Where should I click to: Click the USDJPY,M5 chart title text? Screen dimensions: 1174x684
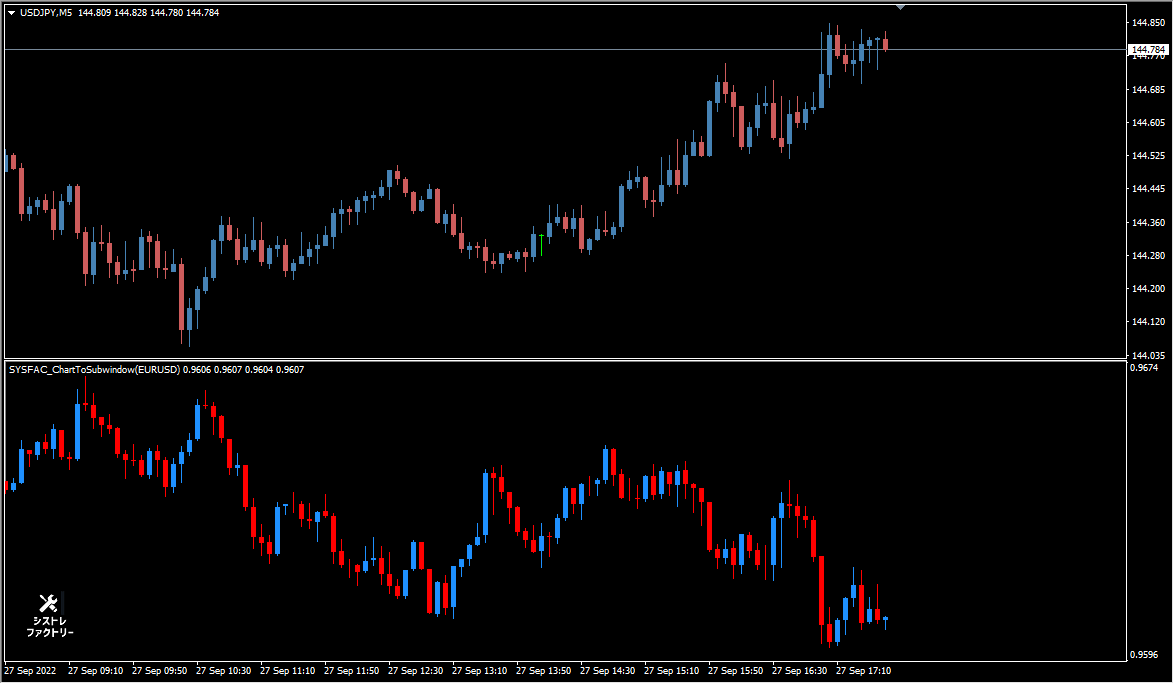point(46,13)
